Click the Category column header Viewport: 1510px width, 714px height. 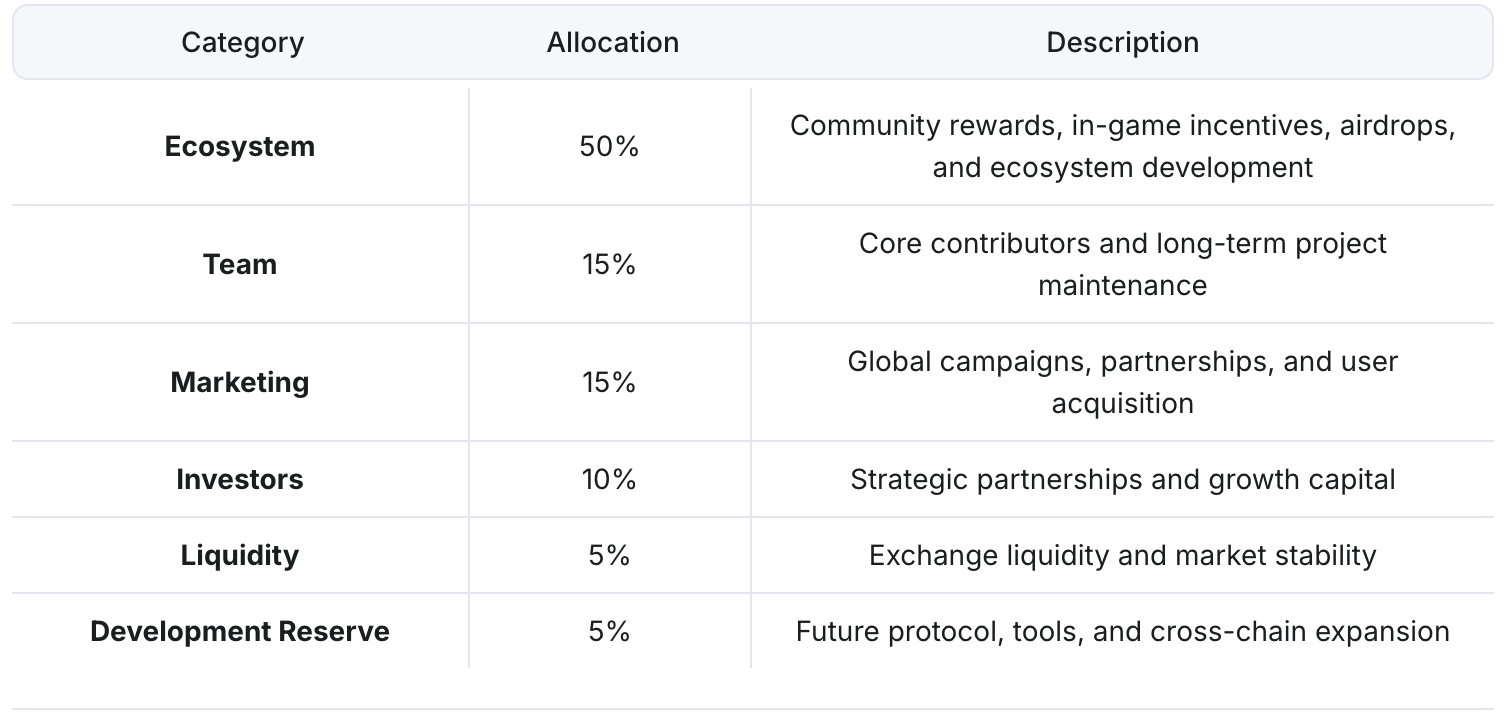242,43
